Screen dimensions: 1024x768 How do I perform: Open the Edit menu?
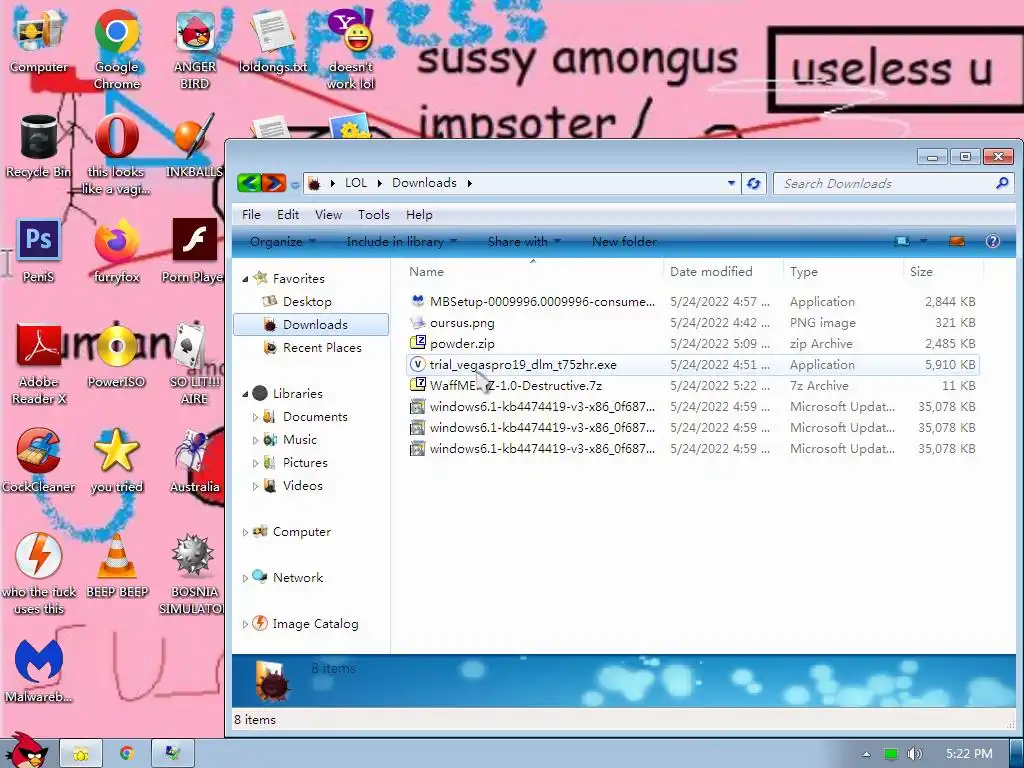pyautogui.click(x=287, y=215)
